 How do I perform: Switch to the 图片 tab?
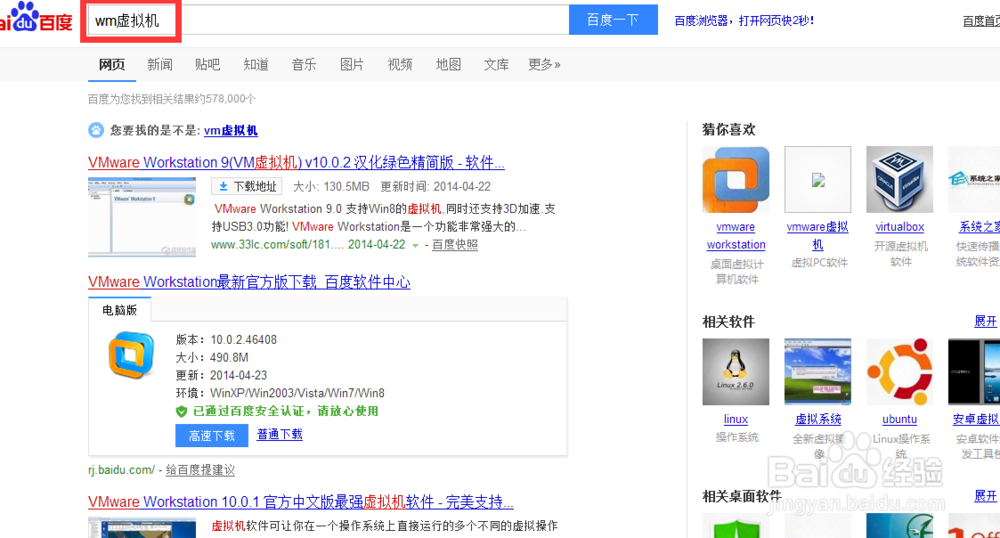pyautogui.click(x=351, y=64)
